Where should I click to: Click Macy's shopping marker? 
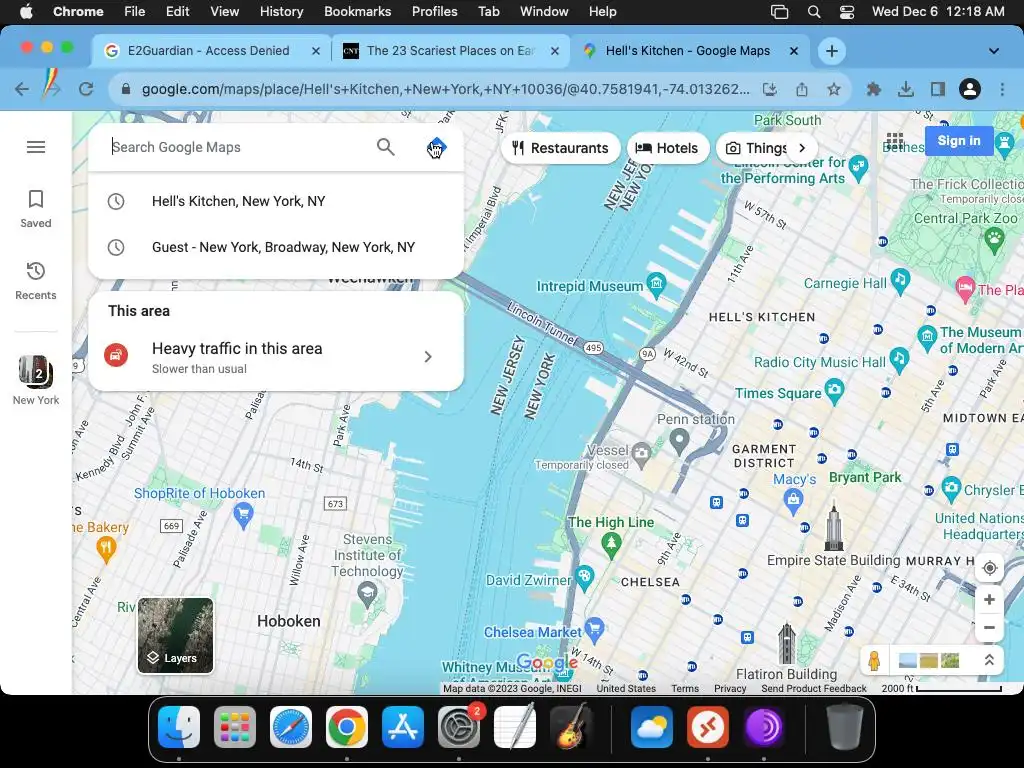tap(793, 501)
